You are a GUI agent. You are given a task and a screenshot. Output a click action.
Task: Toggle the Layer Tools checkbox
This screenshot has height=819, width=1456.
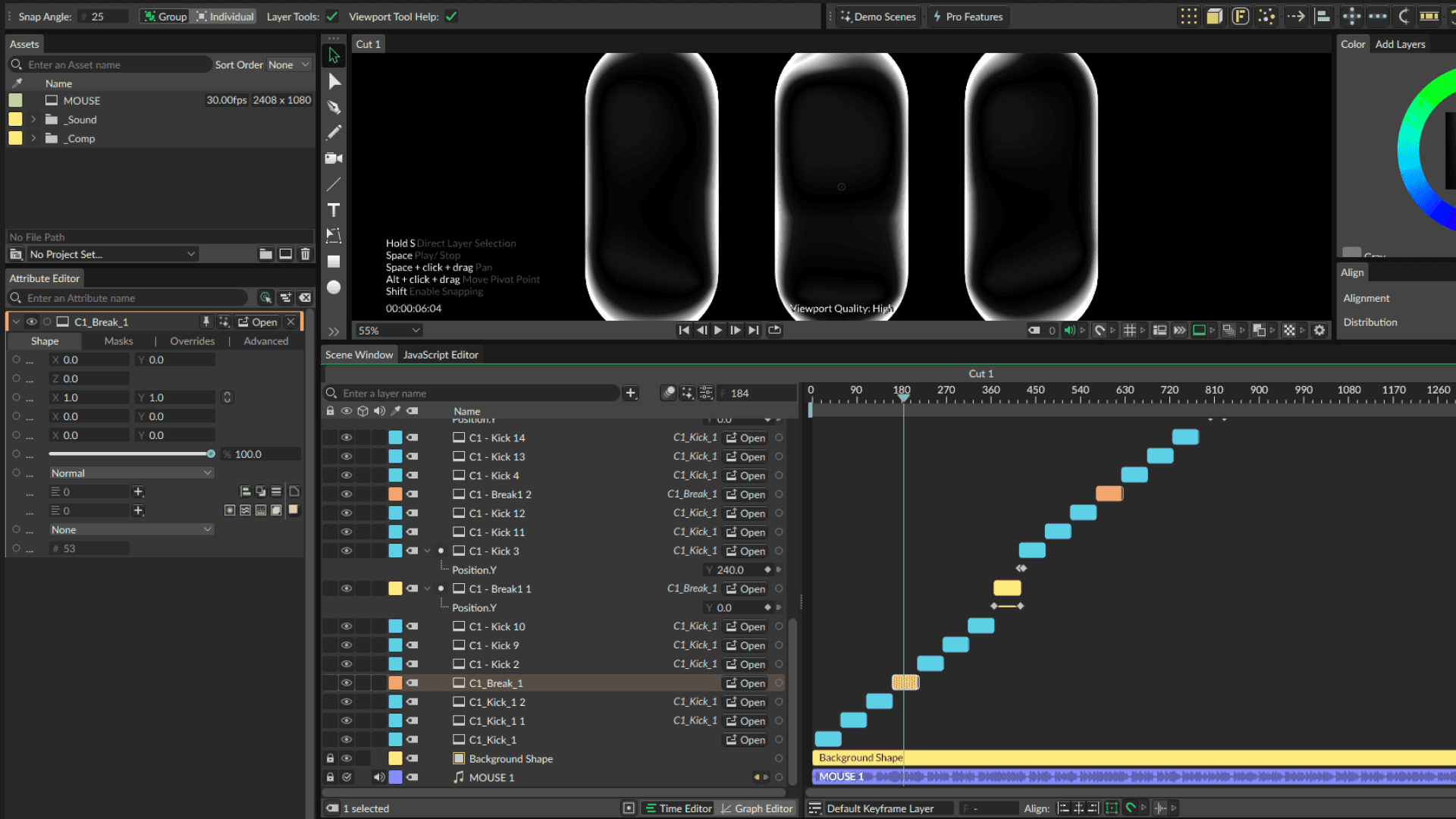coord(332,17)
